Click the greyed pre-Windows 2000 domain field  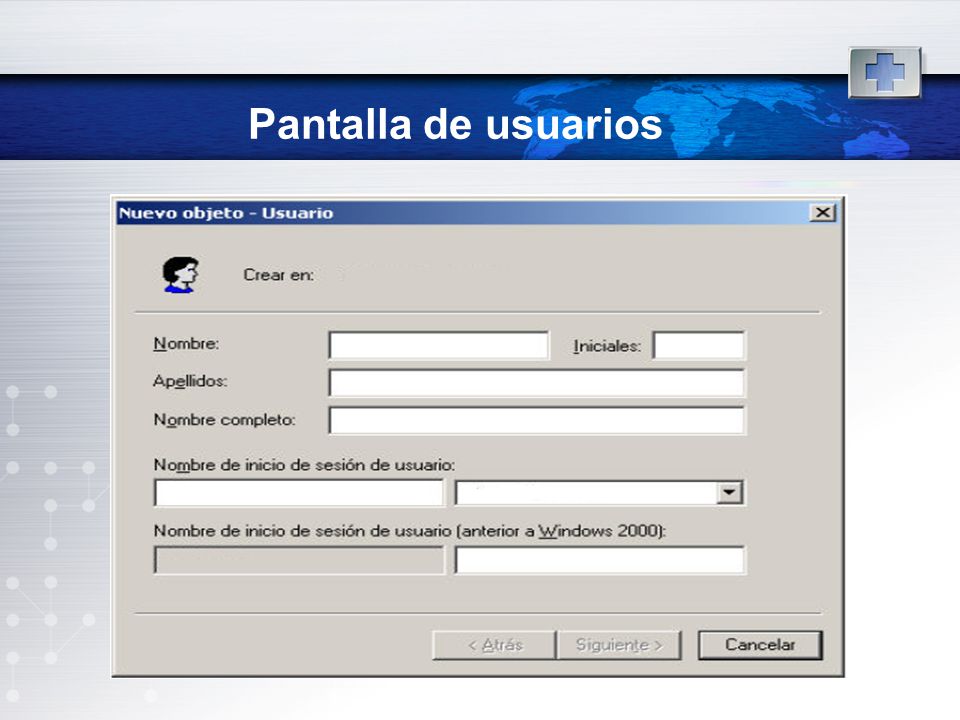pos(299,560)
